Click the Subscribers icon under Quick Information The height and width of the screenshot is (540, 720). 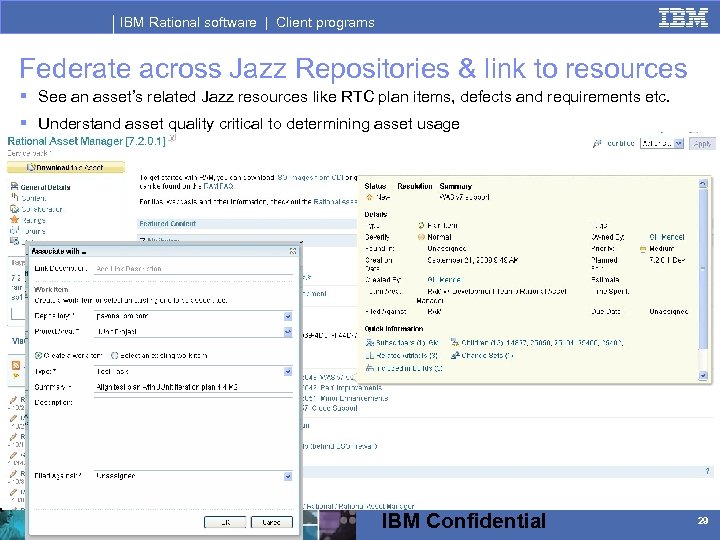pos(370,343)
